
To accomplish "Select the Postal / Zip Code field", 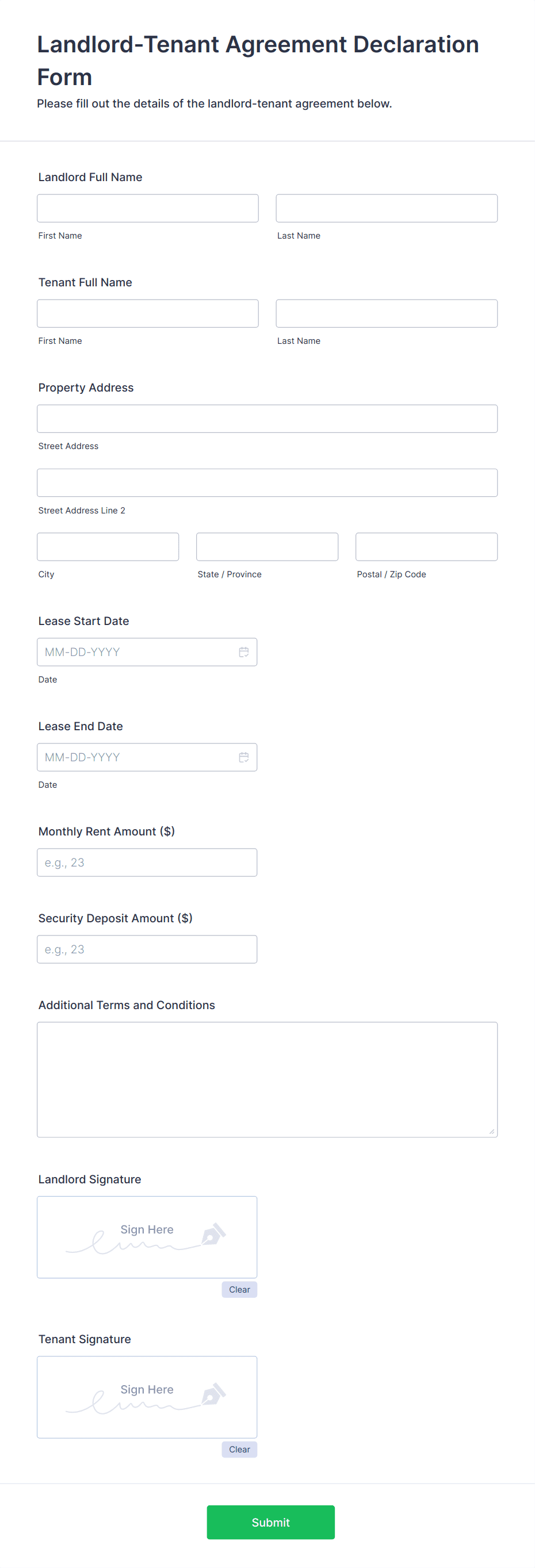I will (x=426, y=546).
